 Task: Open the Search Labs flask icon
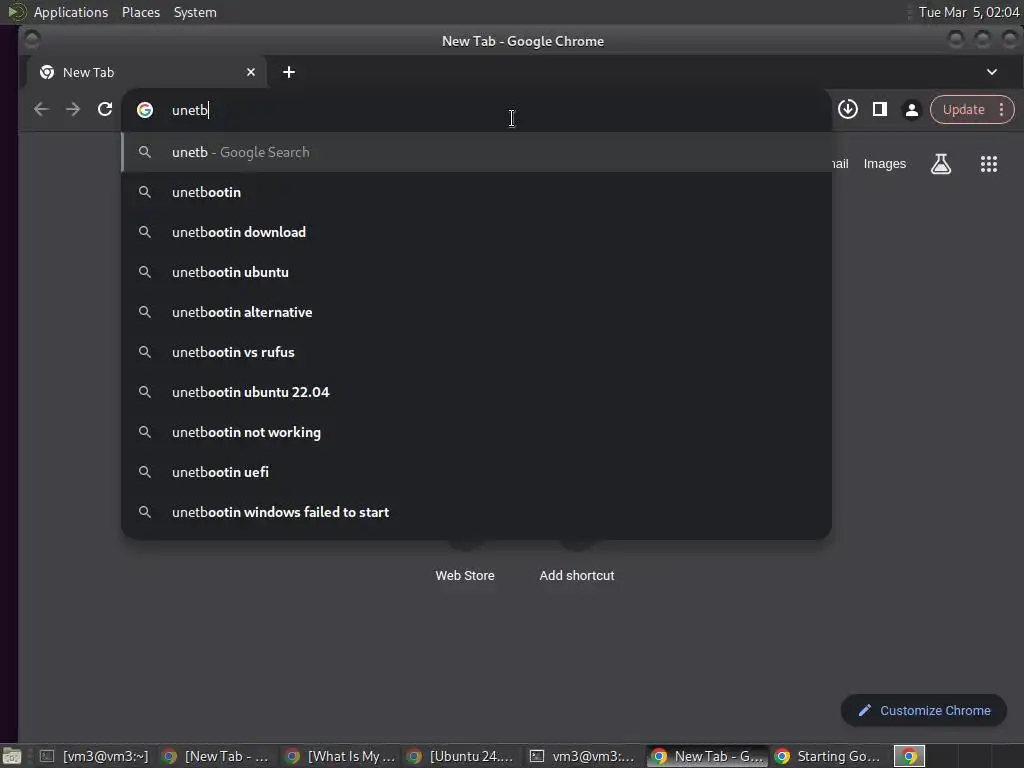[x=940, y=164]
